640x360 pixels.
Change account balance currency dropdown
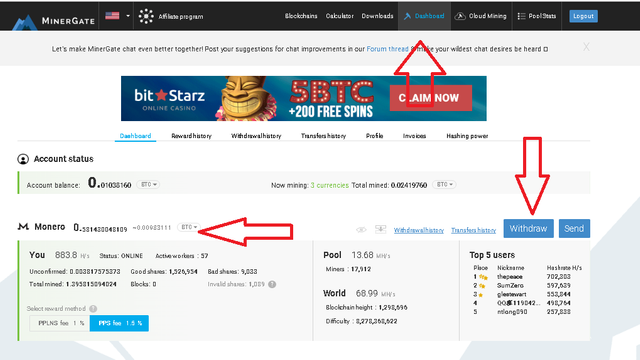[x=148, y=184]
